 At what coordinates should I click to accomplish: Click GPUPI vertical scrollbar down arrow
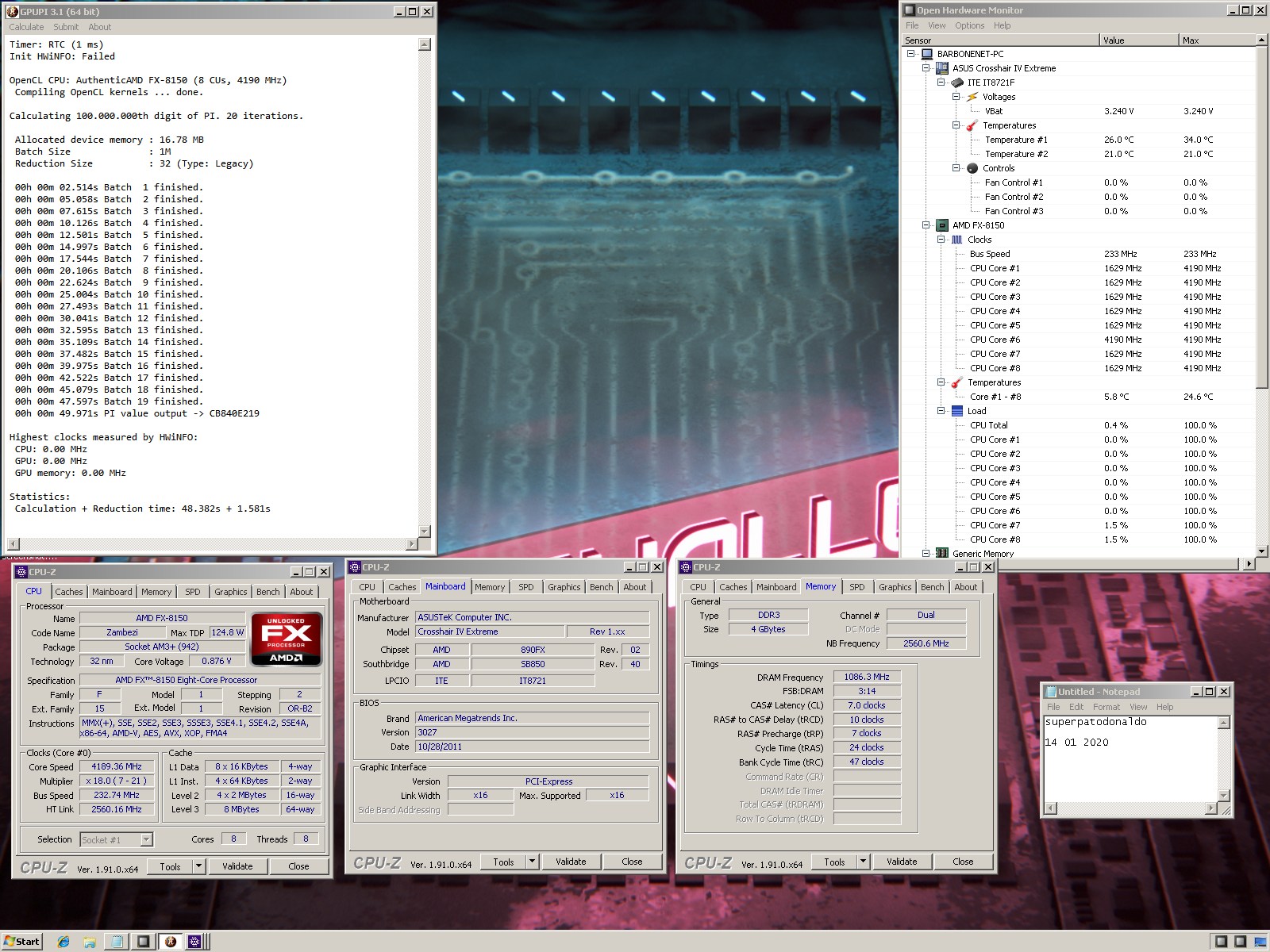tap(424, 531)
